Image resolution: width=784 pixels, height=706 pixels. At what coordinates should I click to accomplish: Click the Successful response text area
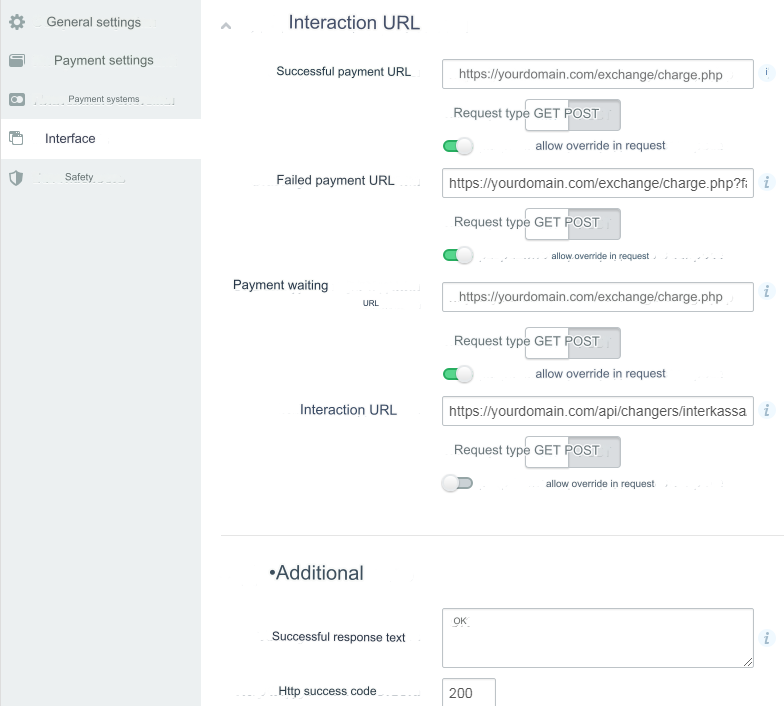click(x=597, y=638)
